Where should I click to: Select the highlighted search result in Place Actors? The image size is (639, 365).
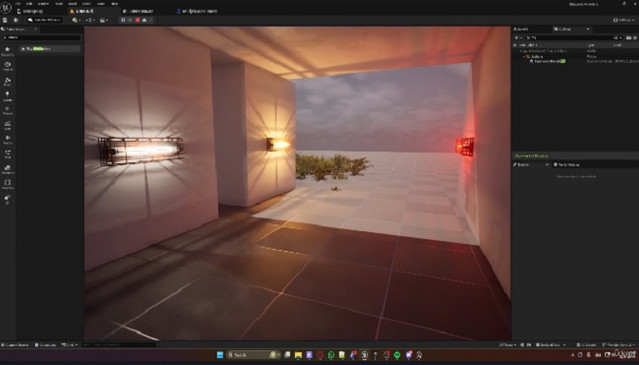(x=50, y=49)
